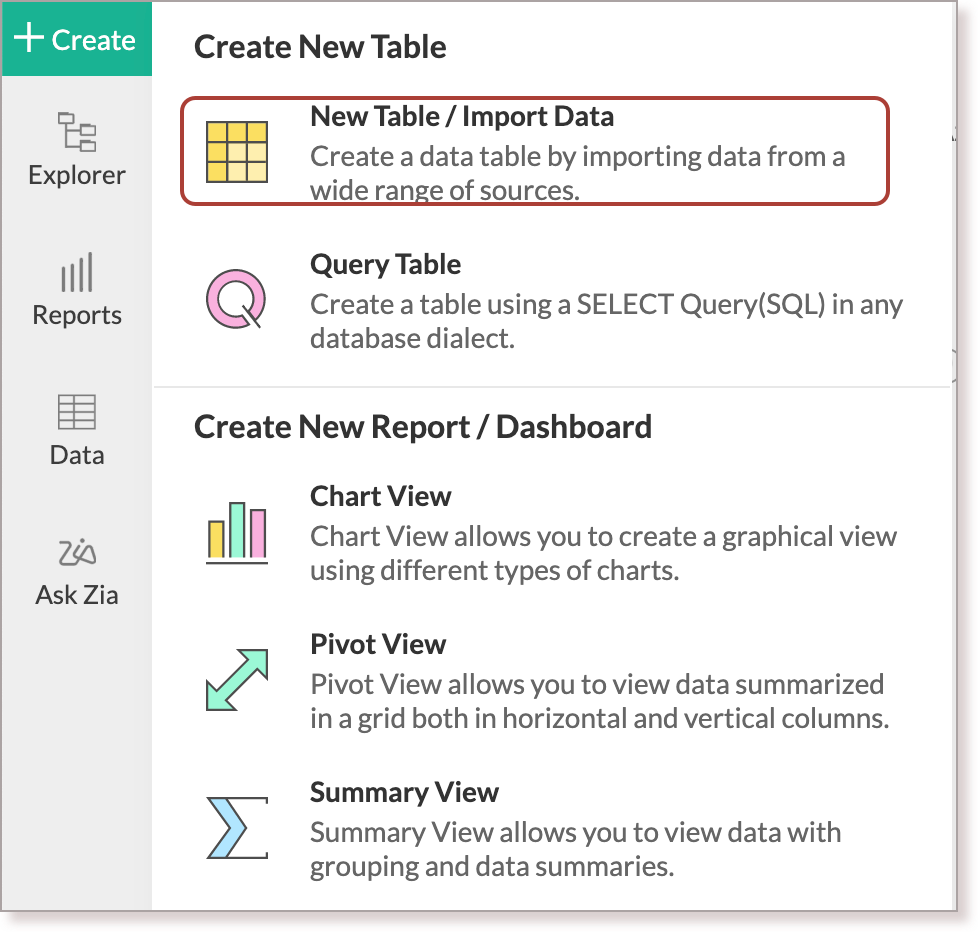The width and height of the screenshot is (978, 932).
Task: Click the Ask Zia label
Action: coord(77,596)
